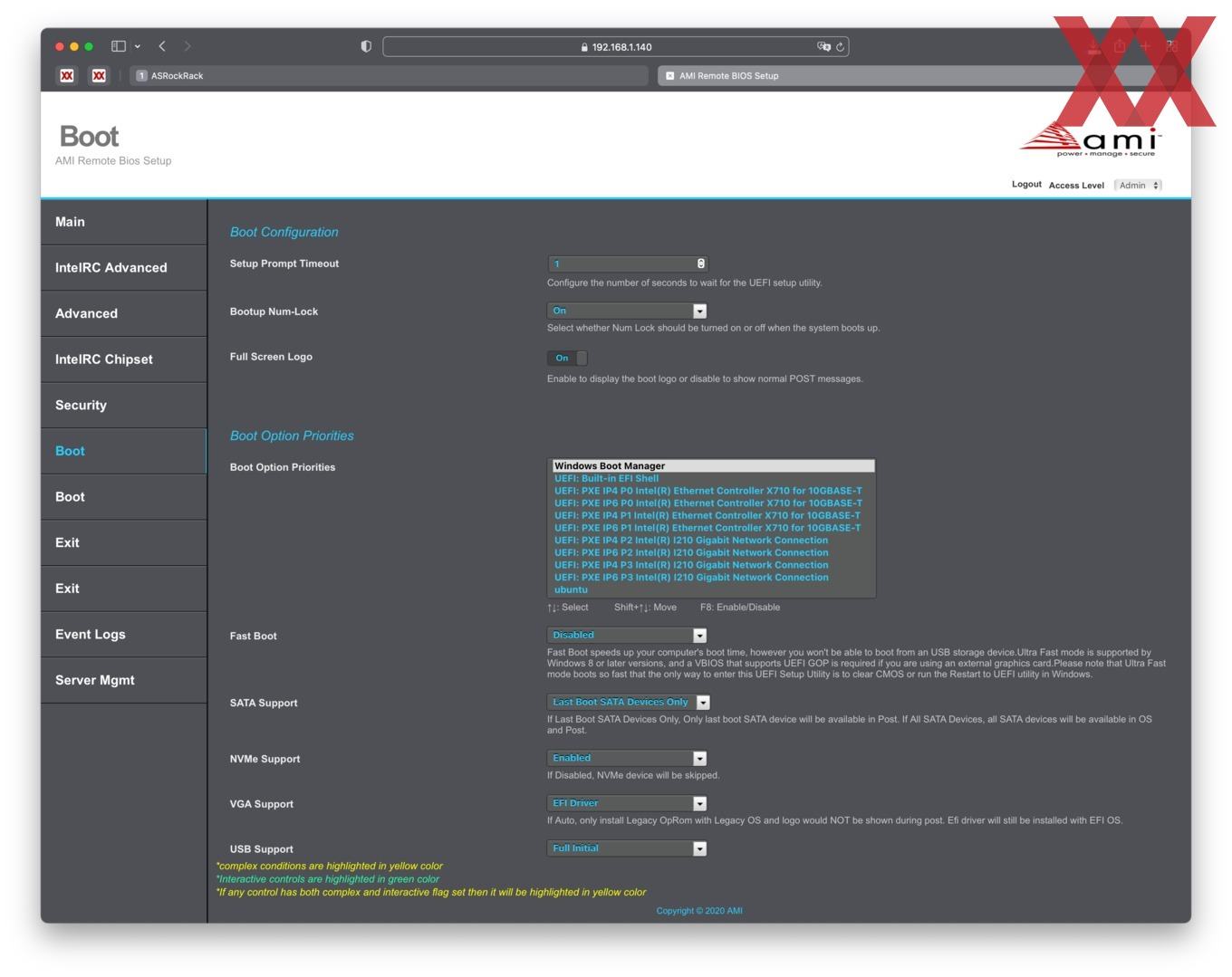
Task: Select Windows Boot Manager in boot list
Action: click(712, 465)
